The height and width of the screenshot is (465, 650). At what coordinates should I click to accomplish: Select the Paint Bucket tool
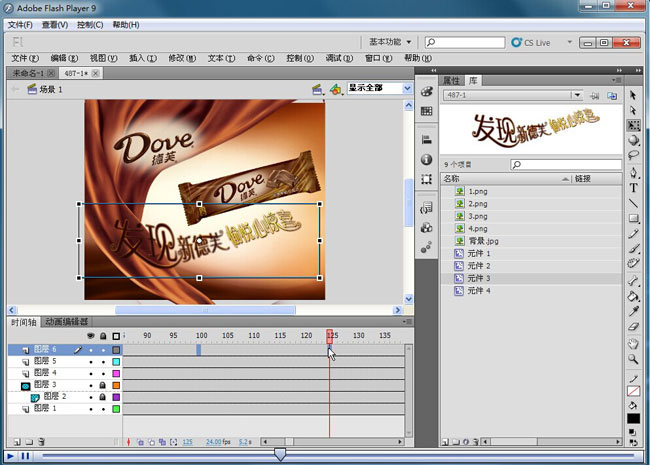coord(633,296)
